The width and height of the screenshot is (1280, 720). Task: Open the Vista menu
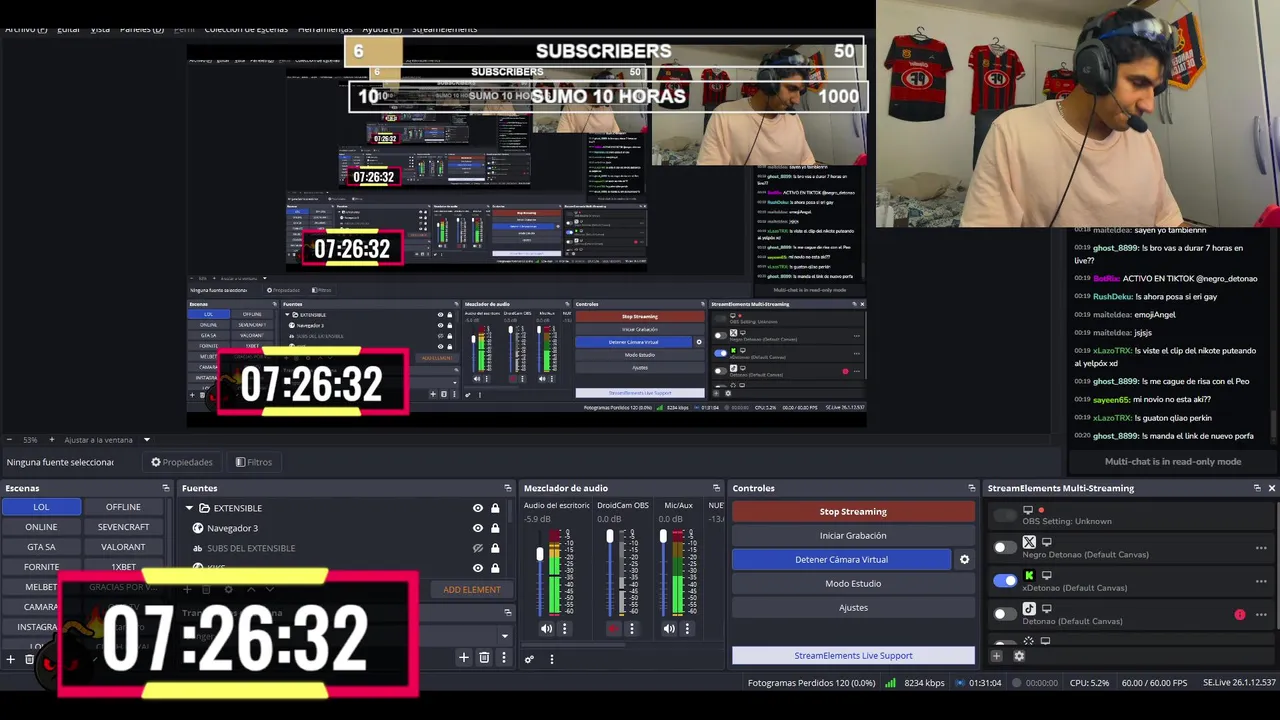[x=100, y=29]
